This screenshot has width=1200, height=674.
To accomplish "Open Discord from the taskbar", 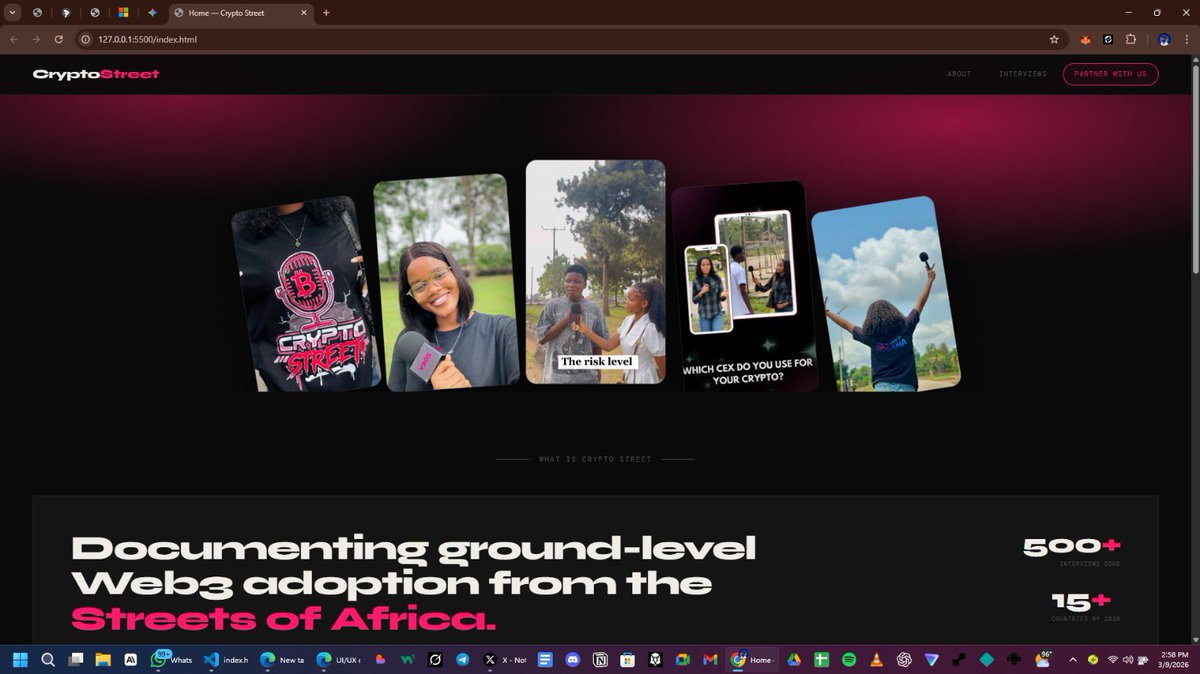I will [573, 660].
